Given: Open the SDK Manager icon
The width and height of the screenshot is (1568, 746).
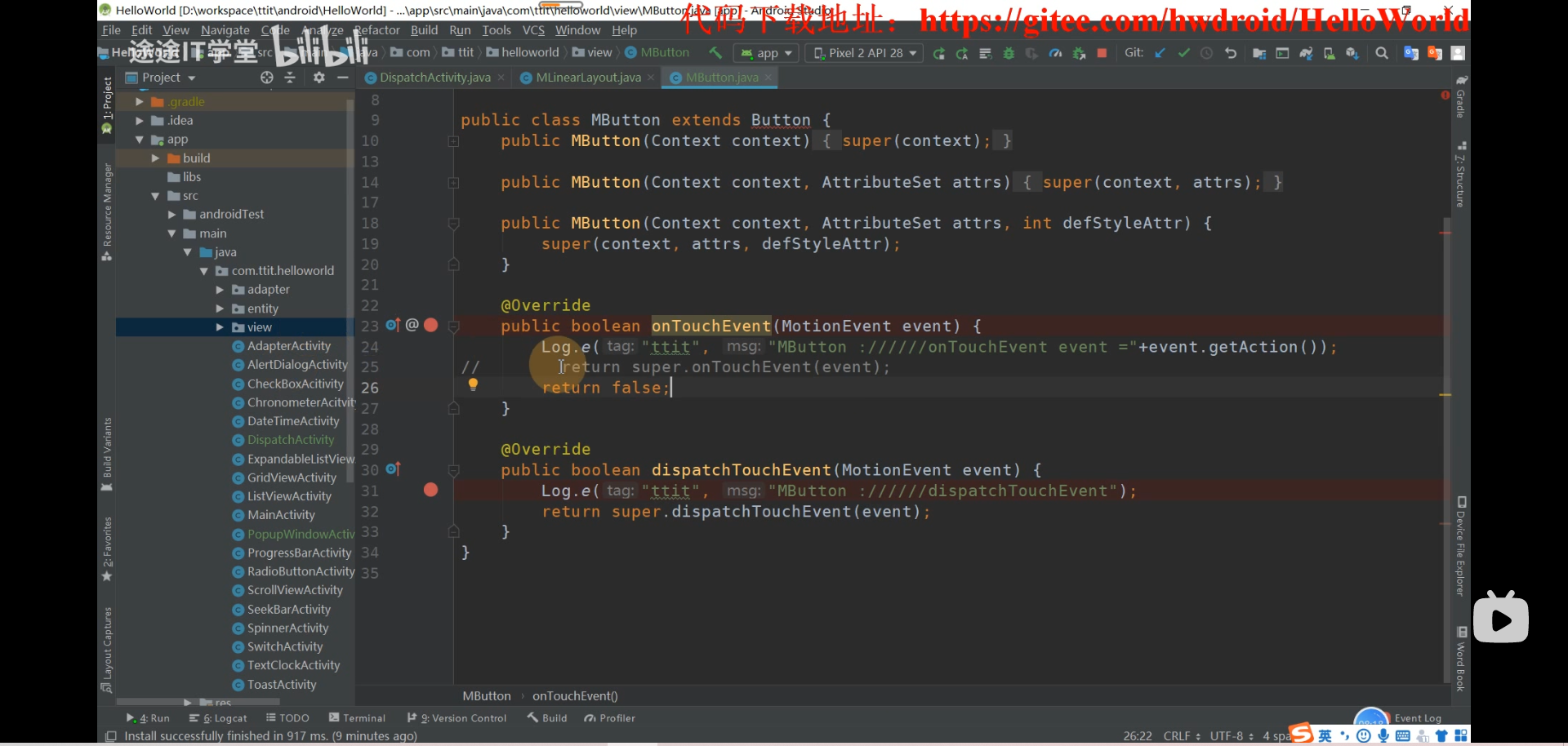Looking at the screenshot, I should [x=1352, y=53].
